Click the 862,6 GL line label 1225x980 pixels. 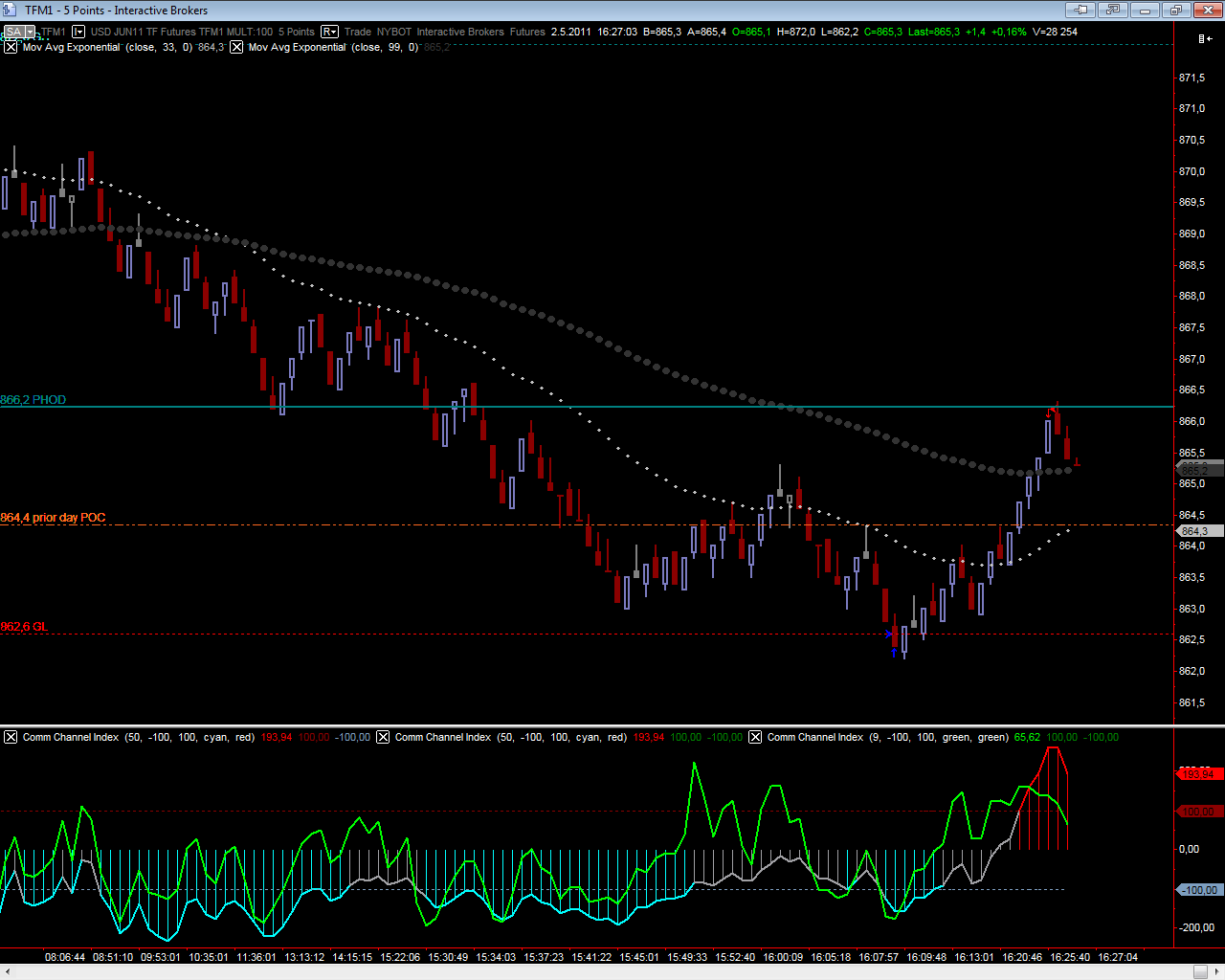24,627
